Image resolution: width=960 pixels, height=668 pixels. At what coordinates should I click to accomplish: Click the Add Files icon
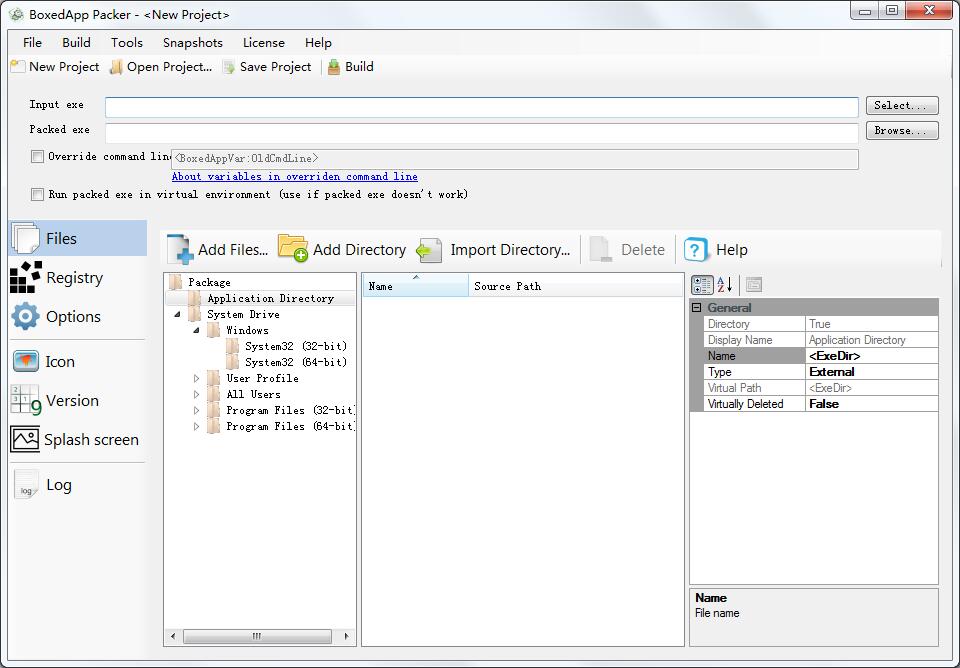click(180, 249)
